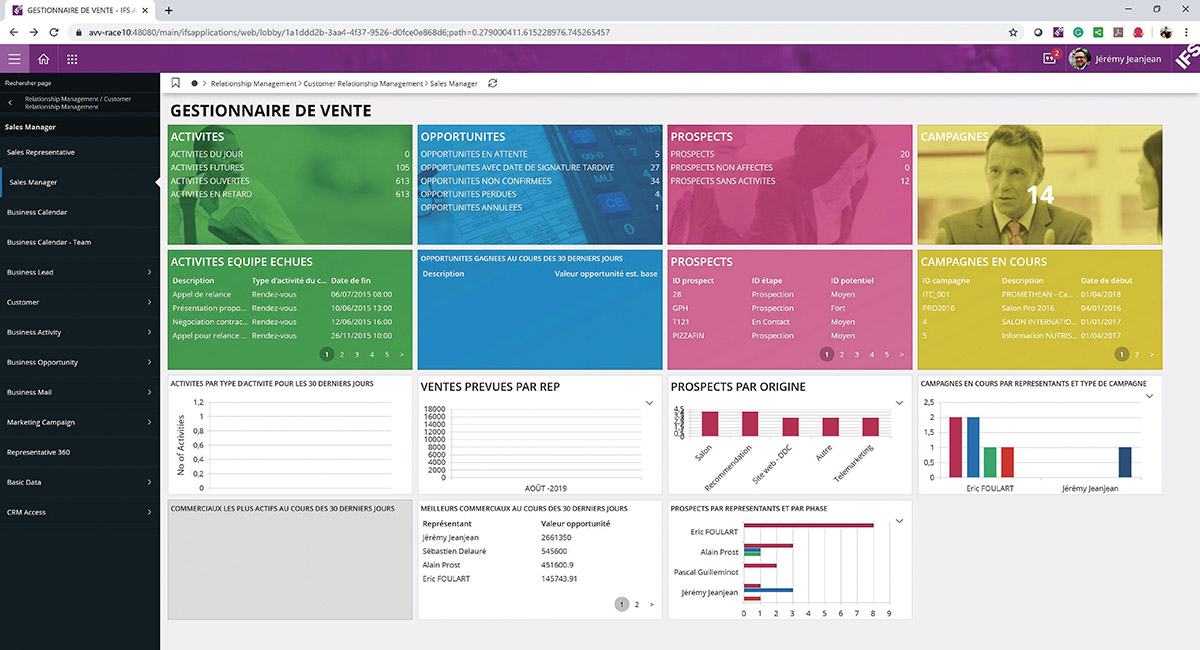This screenshot has height=650, width=1200.
Task: Click browser forward arrow
Action: tap(35, 32)
